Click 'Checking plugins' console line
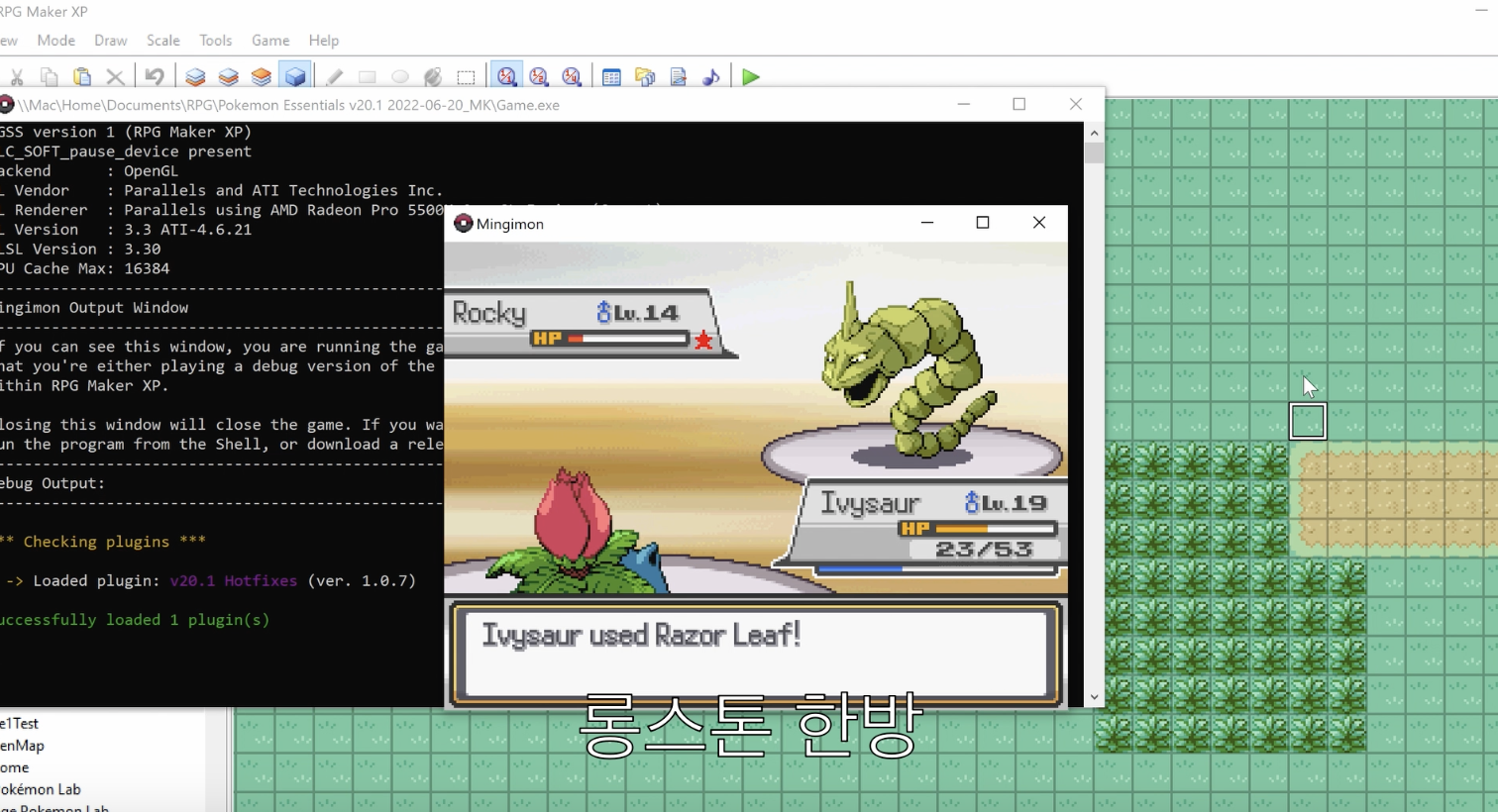1498x812 pixels. [103, 542]
